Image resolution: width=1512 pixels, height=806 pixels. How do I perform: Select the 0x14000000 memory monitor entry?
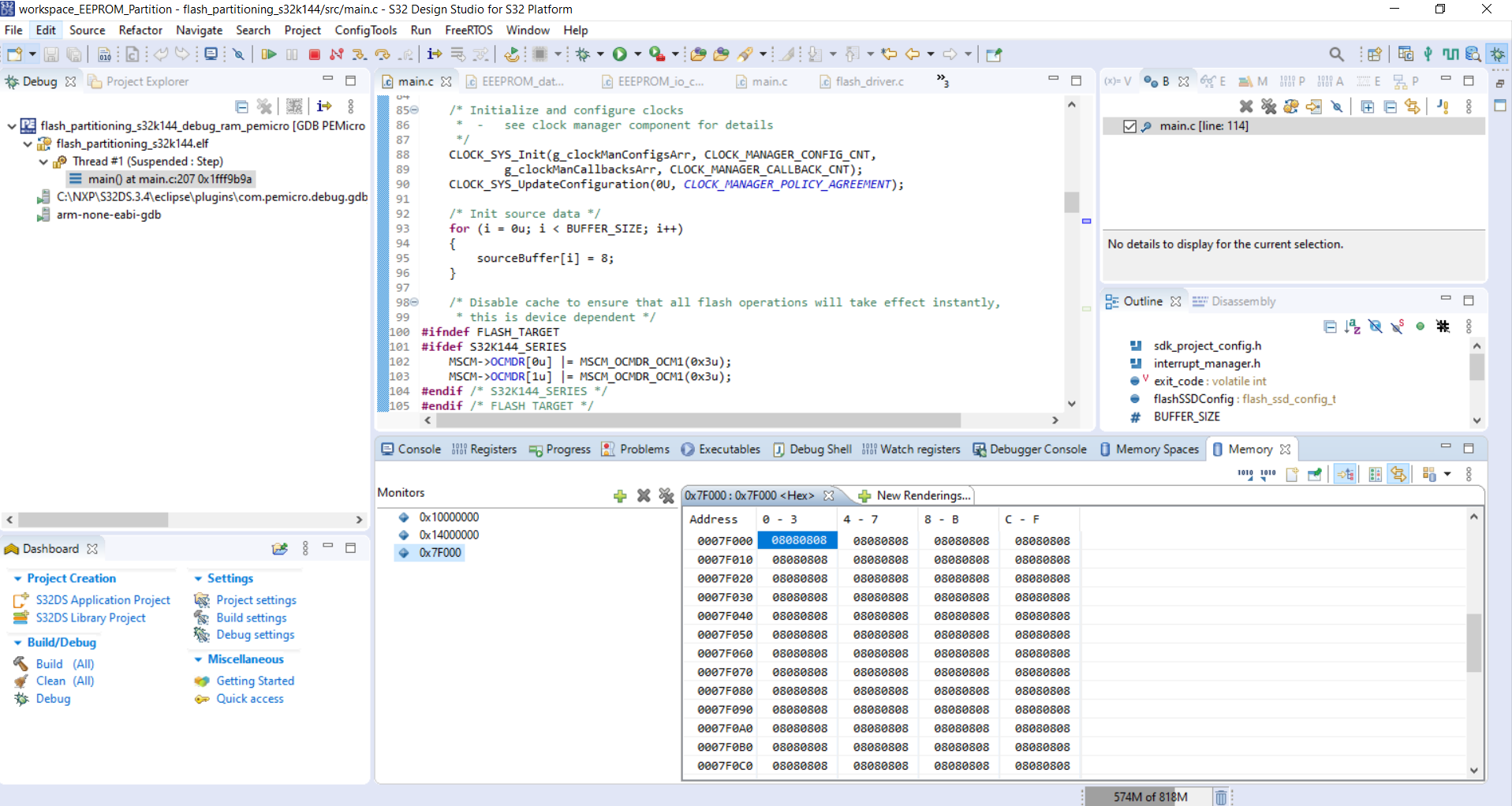[x=448, y=535]
